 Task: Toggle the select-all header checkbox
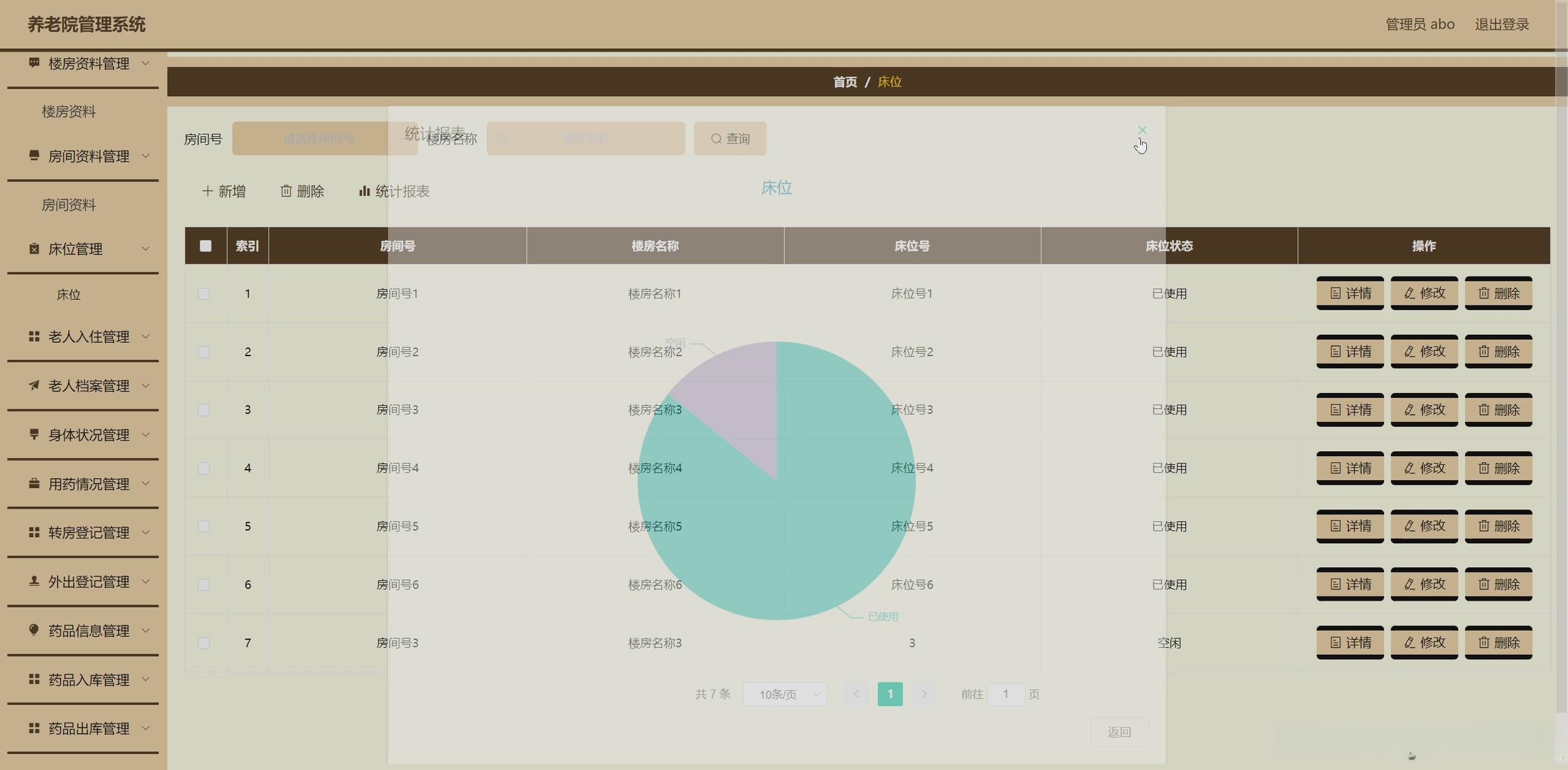click(205, 246)
